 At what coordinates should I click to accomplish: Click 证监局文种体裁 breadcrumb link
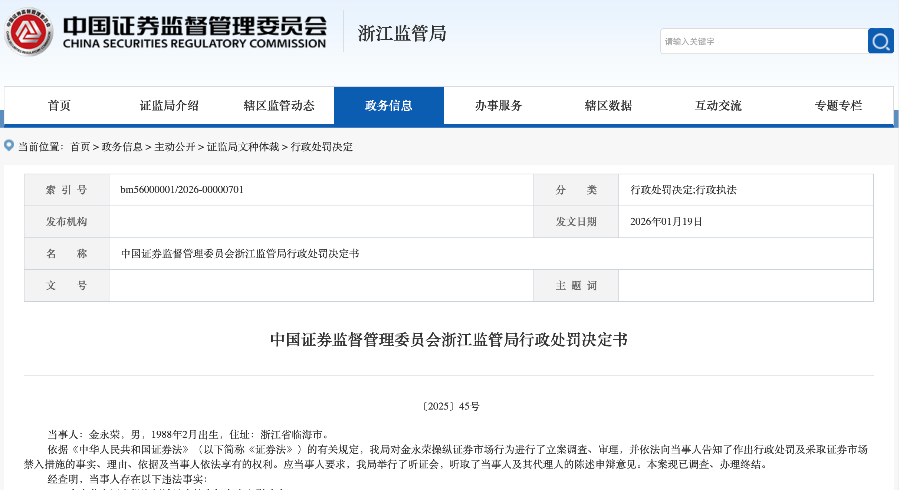243,147
